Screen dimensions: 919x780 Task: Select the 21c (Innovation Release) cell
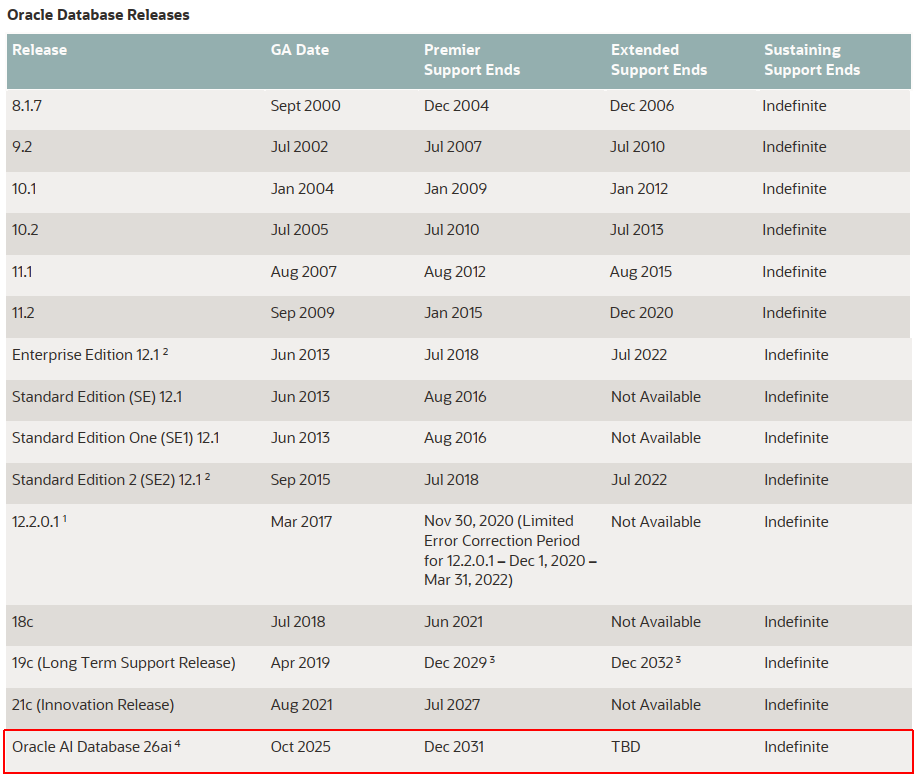[x=93, y=705]
